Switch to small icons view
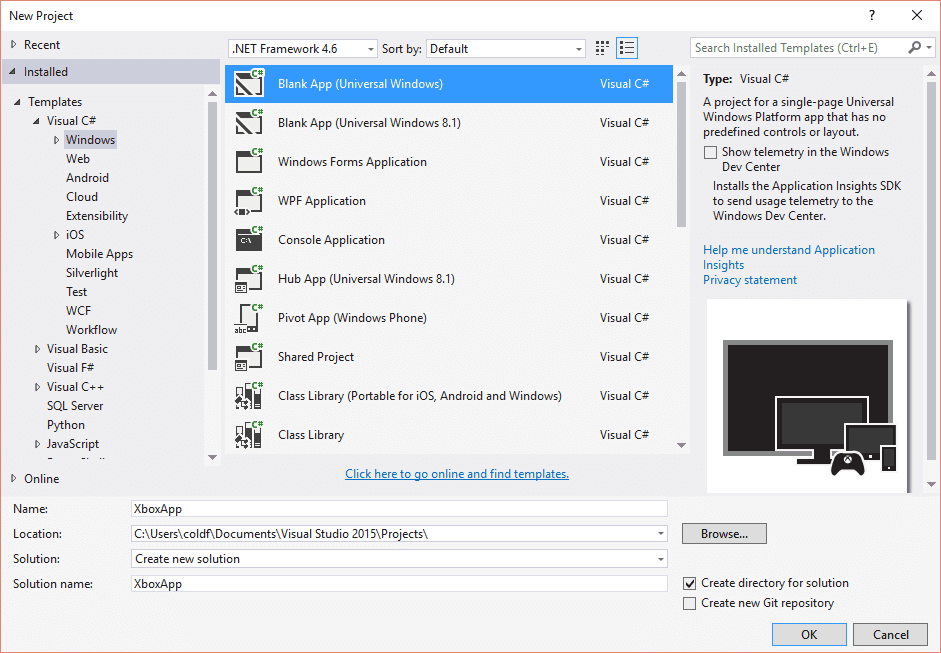 602,48
